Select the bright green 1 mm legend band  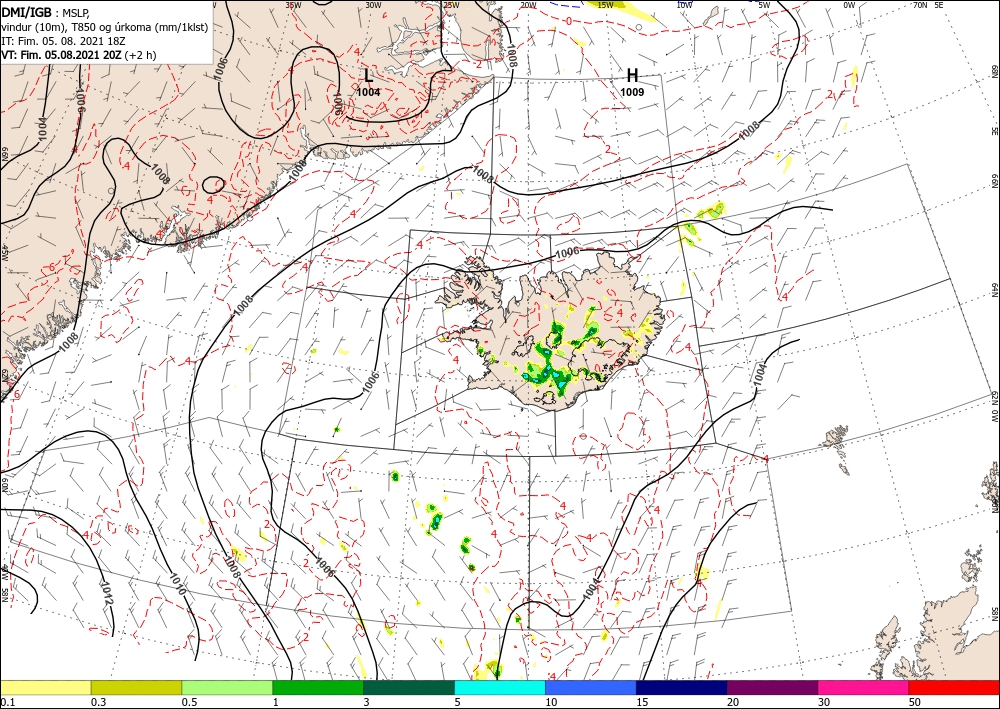click(x=318, y=687)
